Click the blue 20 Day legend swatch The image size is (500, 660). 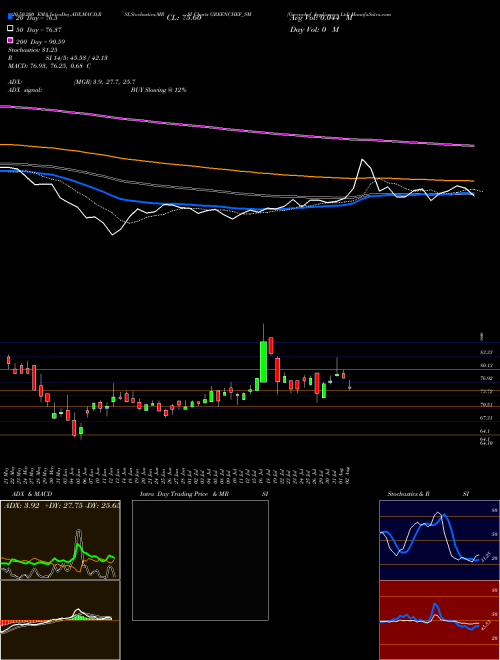pyautogui.click(x=11, y=17)
